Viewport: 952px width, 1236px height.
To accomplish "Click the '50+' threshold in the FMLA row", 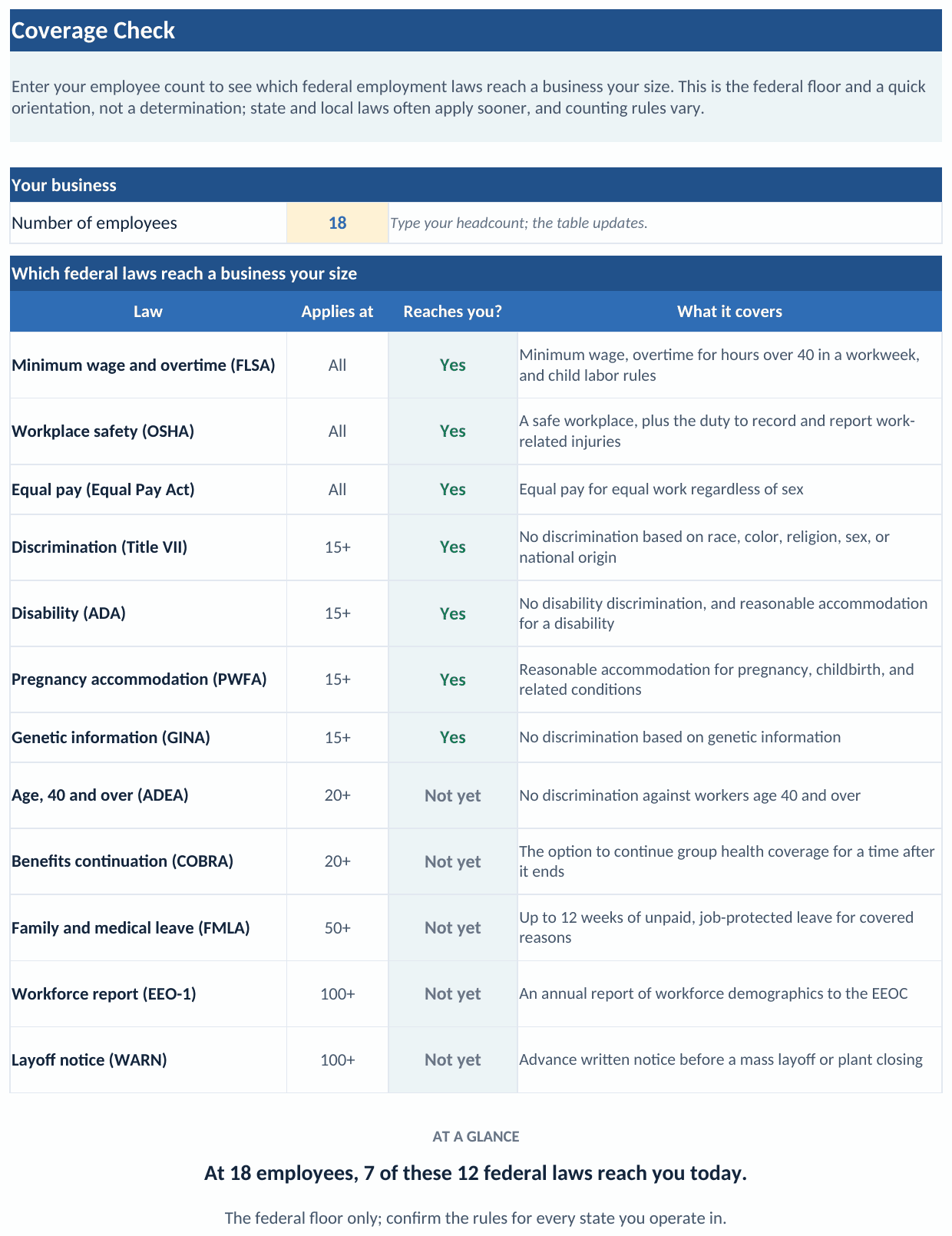I will 337,927.
